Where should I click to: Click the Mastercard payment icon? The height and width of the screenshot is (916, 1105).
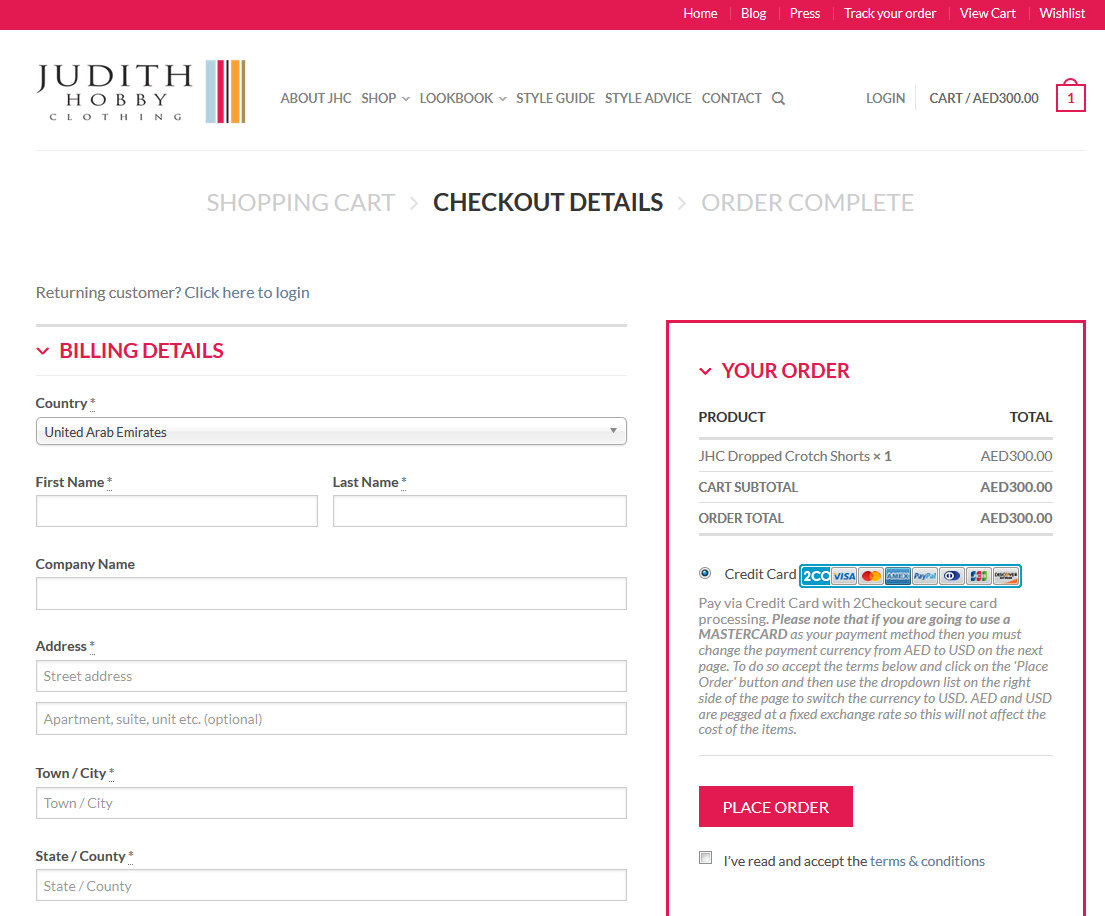coord(871,576)
